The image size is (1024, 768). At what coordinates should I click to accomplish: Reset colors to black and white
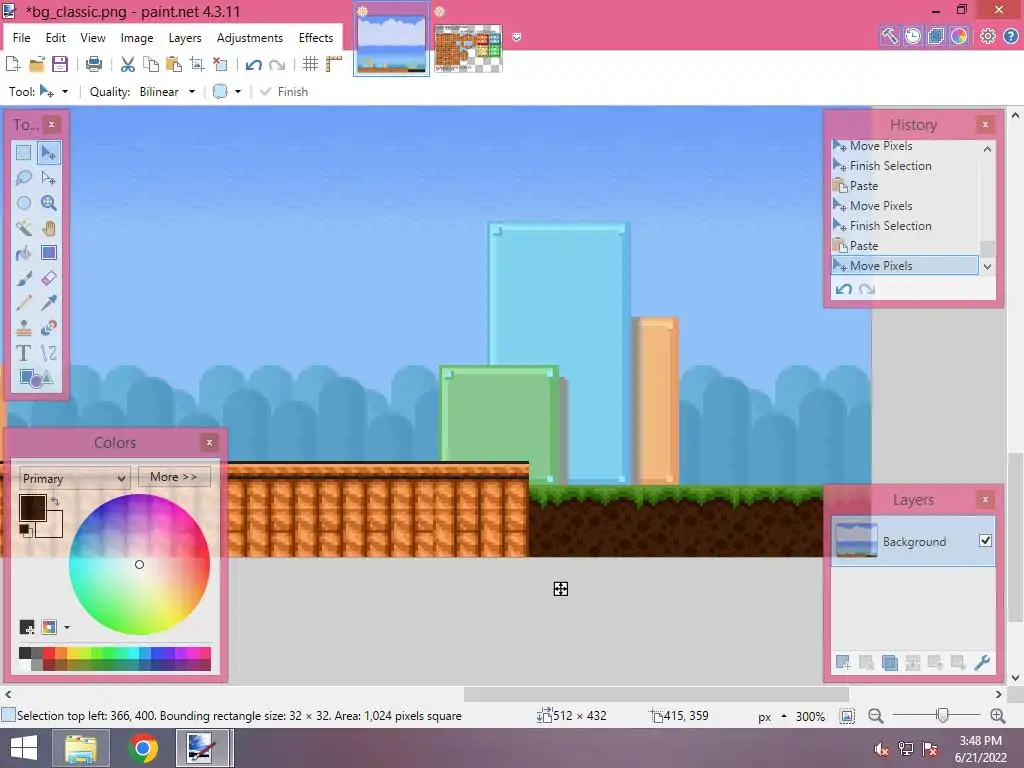tap(25, 530)
